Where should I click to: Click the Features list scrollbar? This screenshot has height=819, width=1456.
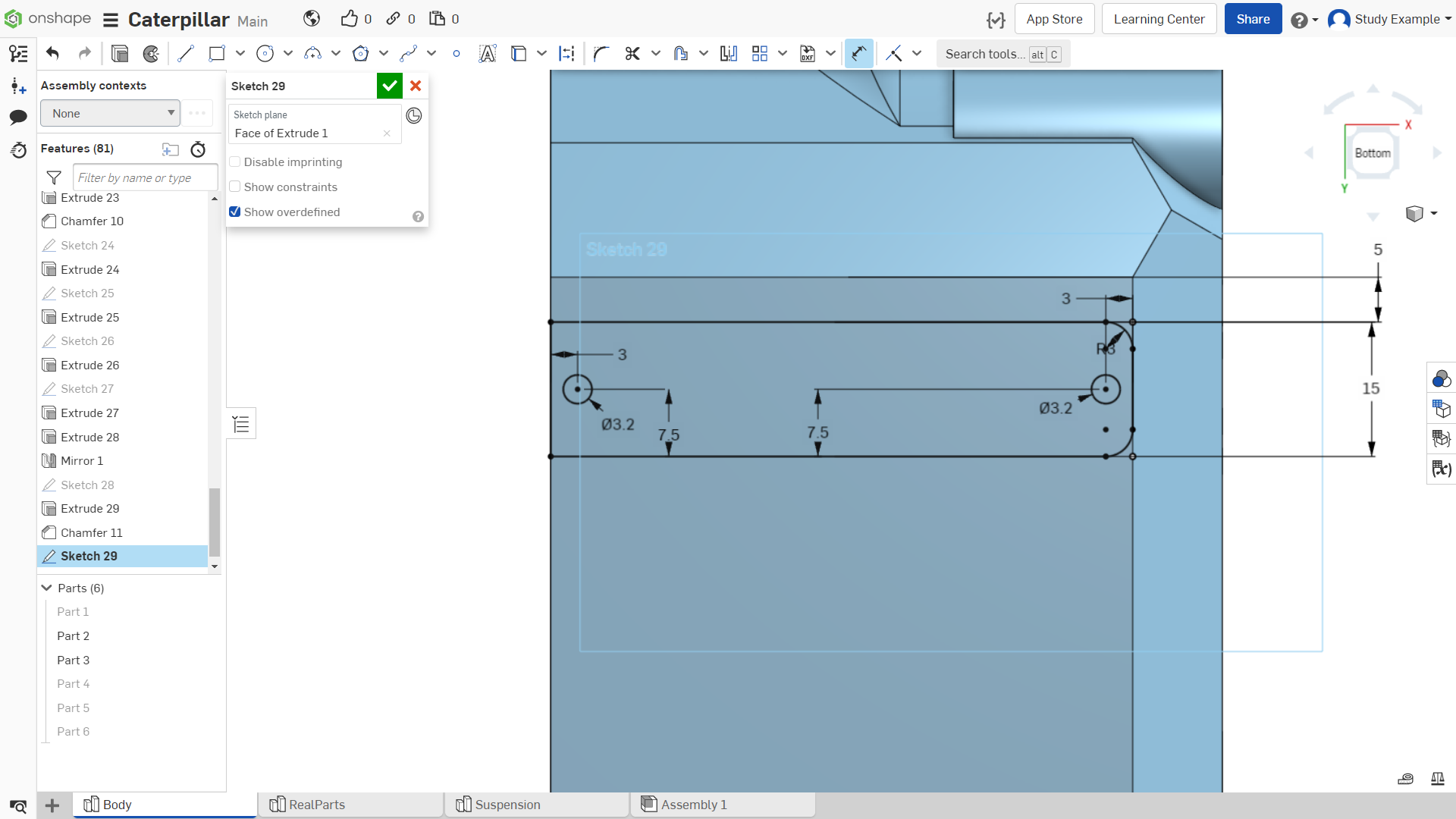click(x=215, y=522)
